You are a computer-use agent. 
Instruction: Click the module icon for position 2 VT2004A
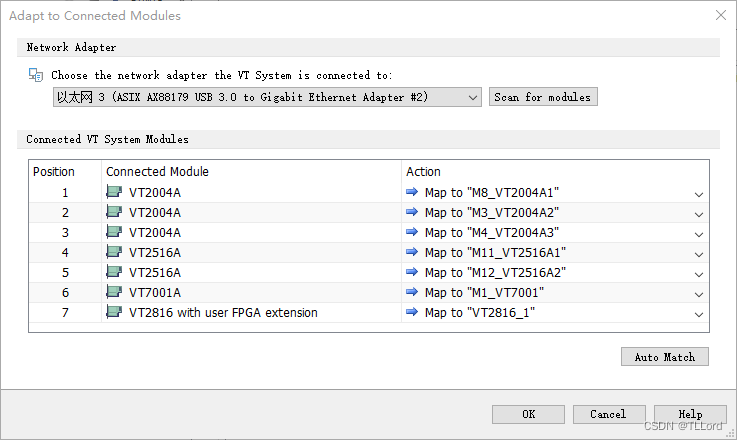(x=114, y=212)
